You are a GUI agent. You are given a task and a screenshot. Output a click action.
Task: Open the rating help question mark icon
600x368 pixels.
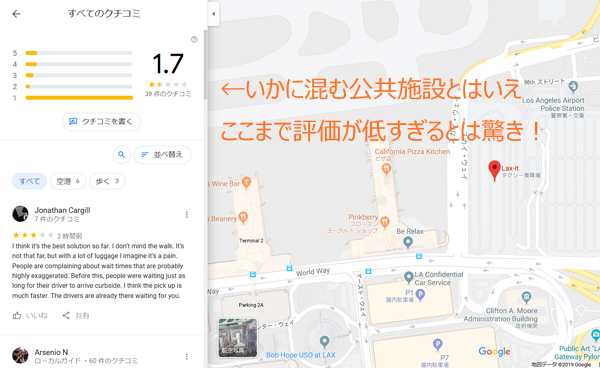click(194, 39)
